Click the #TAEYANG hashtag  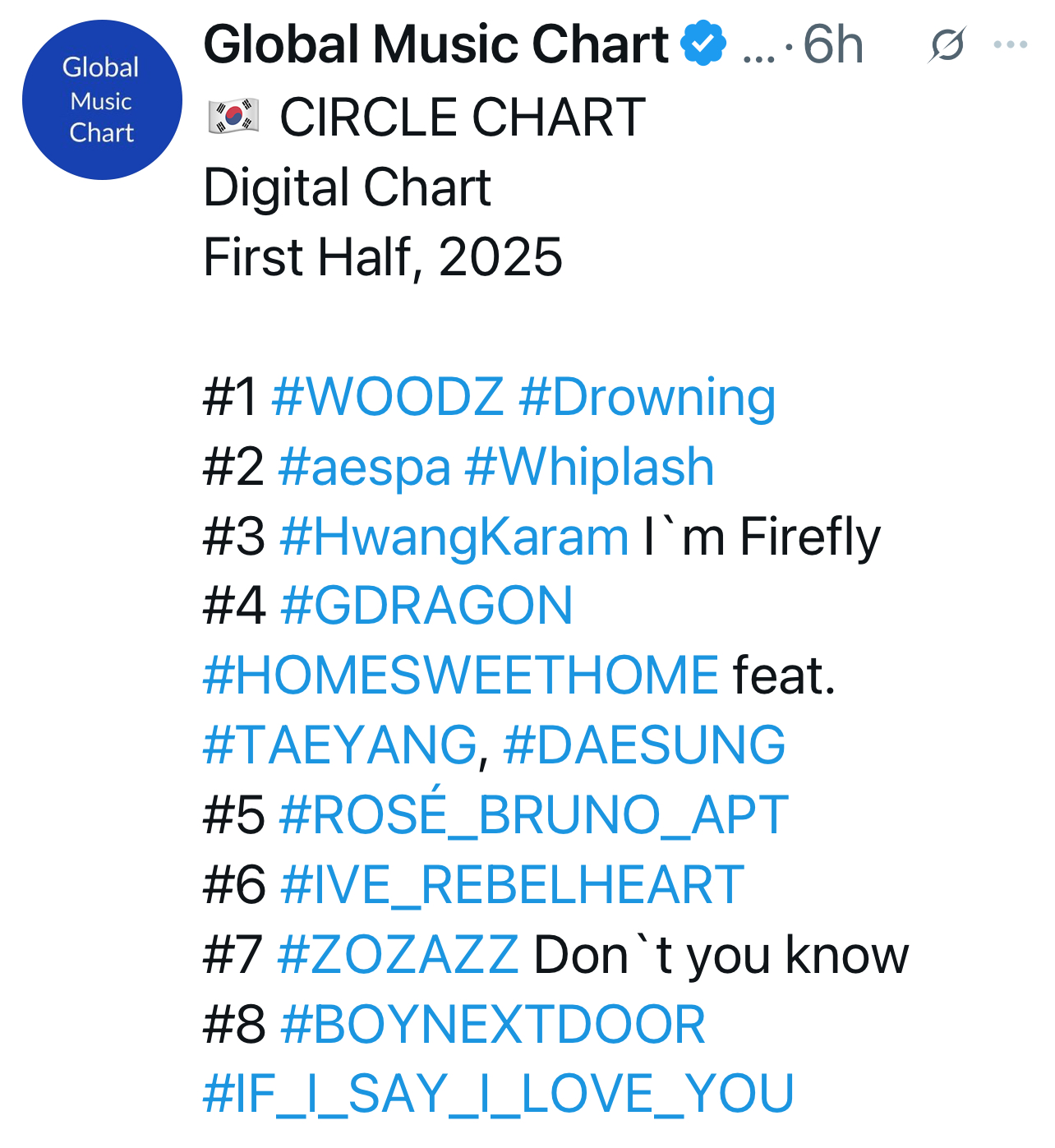340,746
